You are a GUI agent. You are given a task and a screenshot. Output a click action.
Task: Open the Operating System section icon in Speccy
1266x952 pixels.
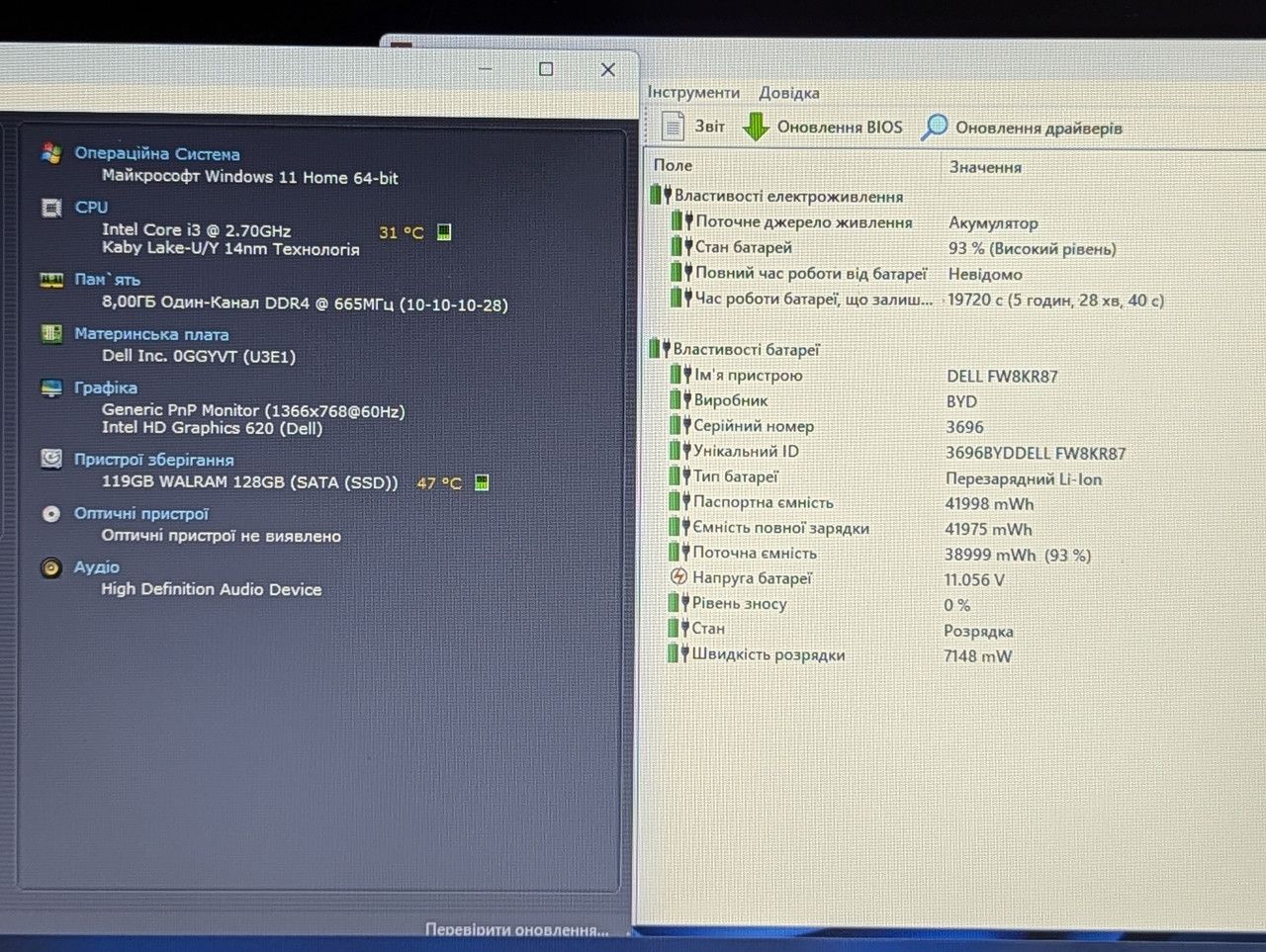(x=51, y=153)
